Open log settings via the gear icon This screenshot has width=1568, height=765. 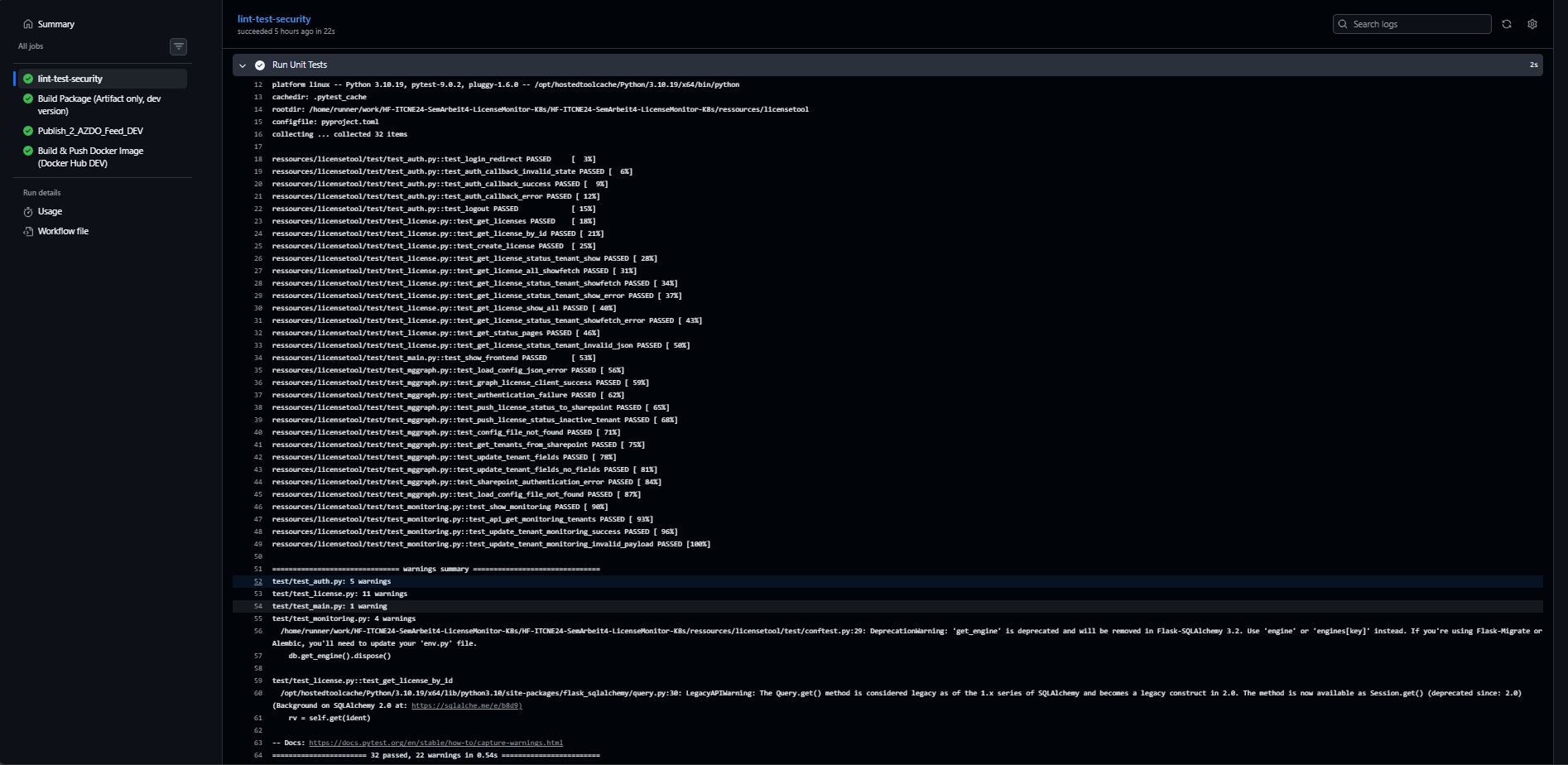click(x=1532, y=24)
